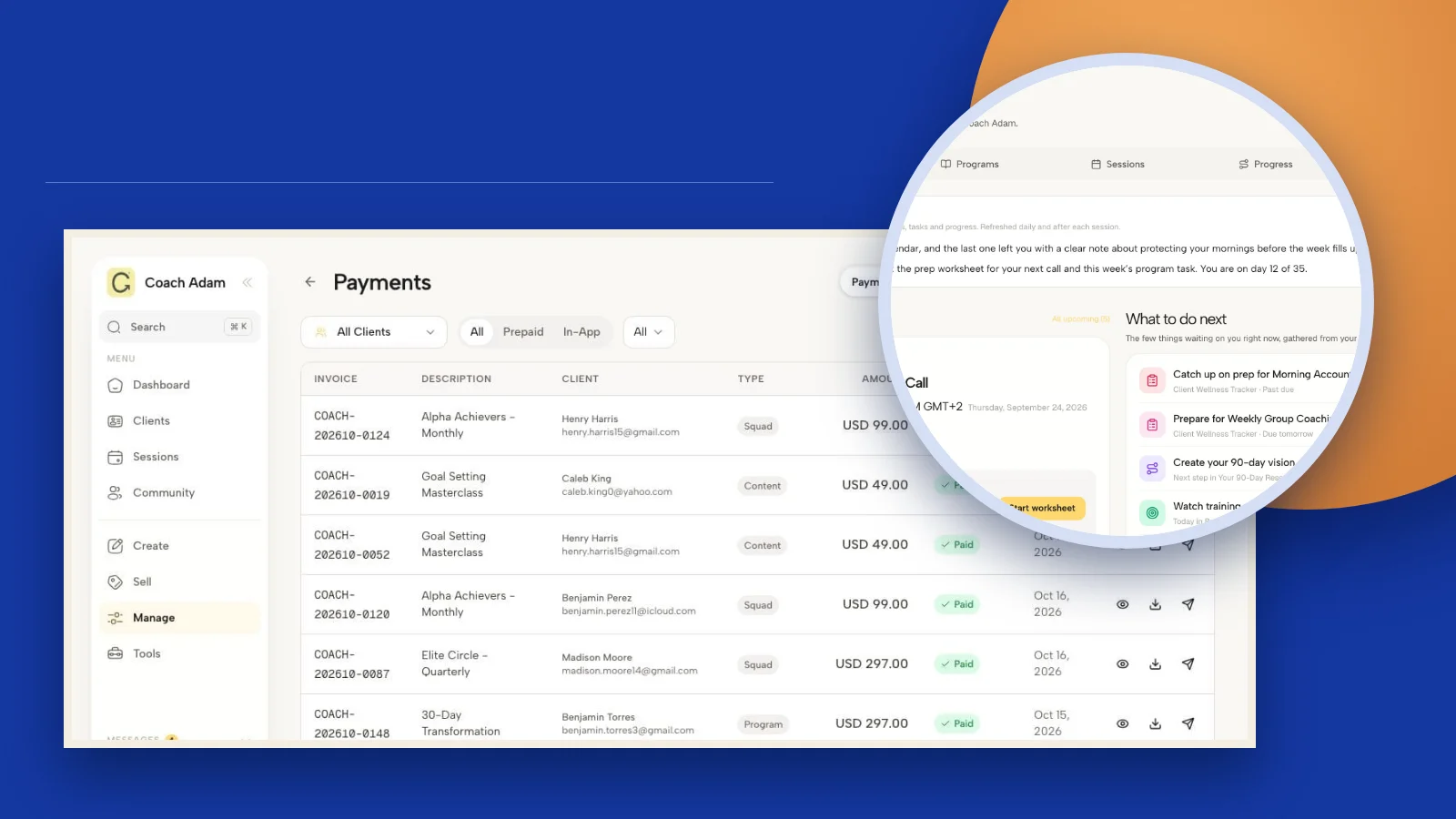1456x819 pixels.
Task: Collapse the Coach Adam sidebar
Action: point(247,283)
